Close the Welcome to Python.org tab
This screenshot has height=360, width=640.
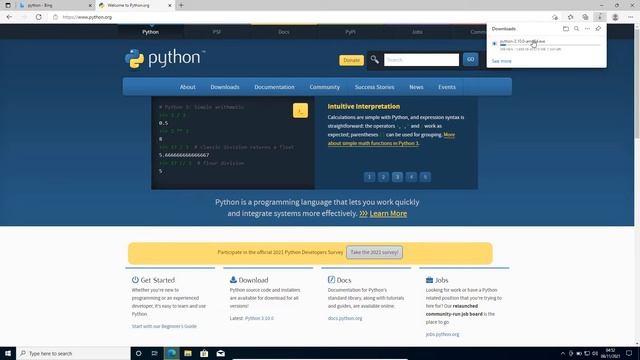coord(170,5)
